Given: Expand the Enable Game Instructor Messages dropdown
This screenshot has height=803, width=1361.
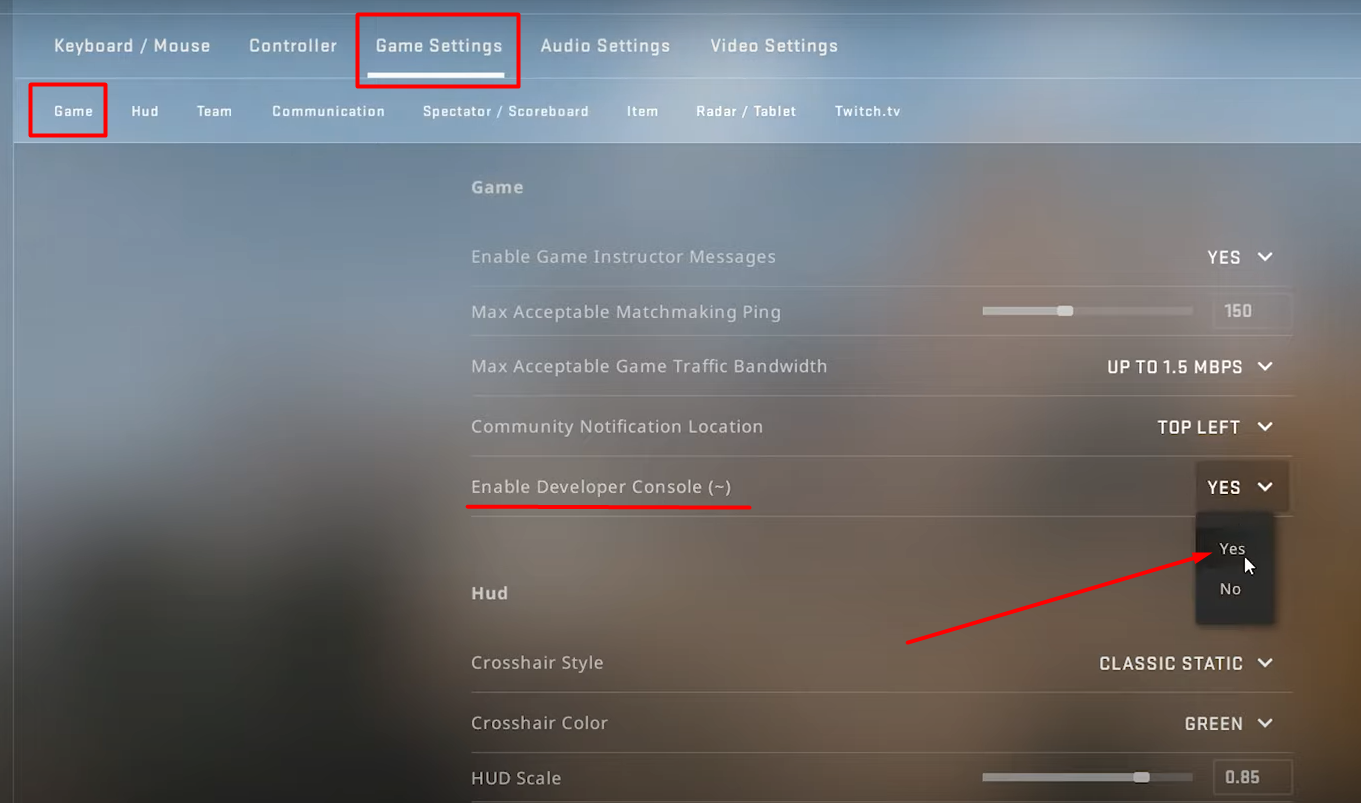Looking at the screenshot, I should click(x=1240, y=257).
